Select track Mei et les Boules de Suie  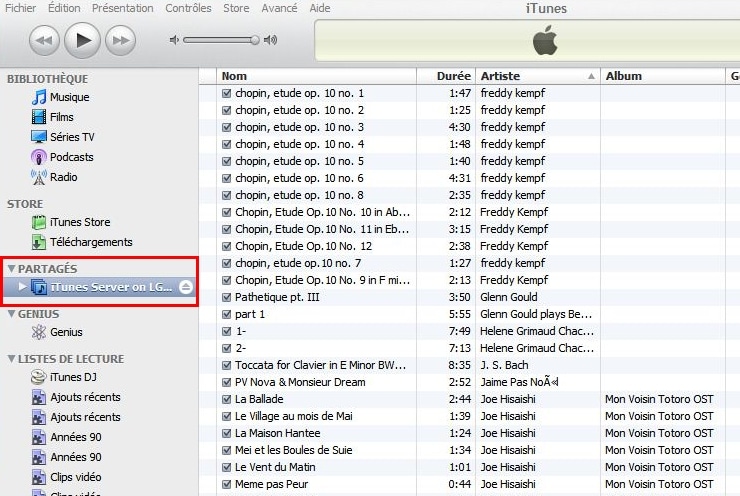click(x=294, y=450)
